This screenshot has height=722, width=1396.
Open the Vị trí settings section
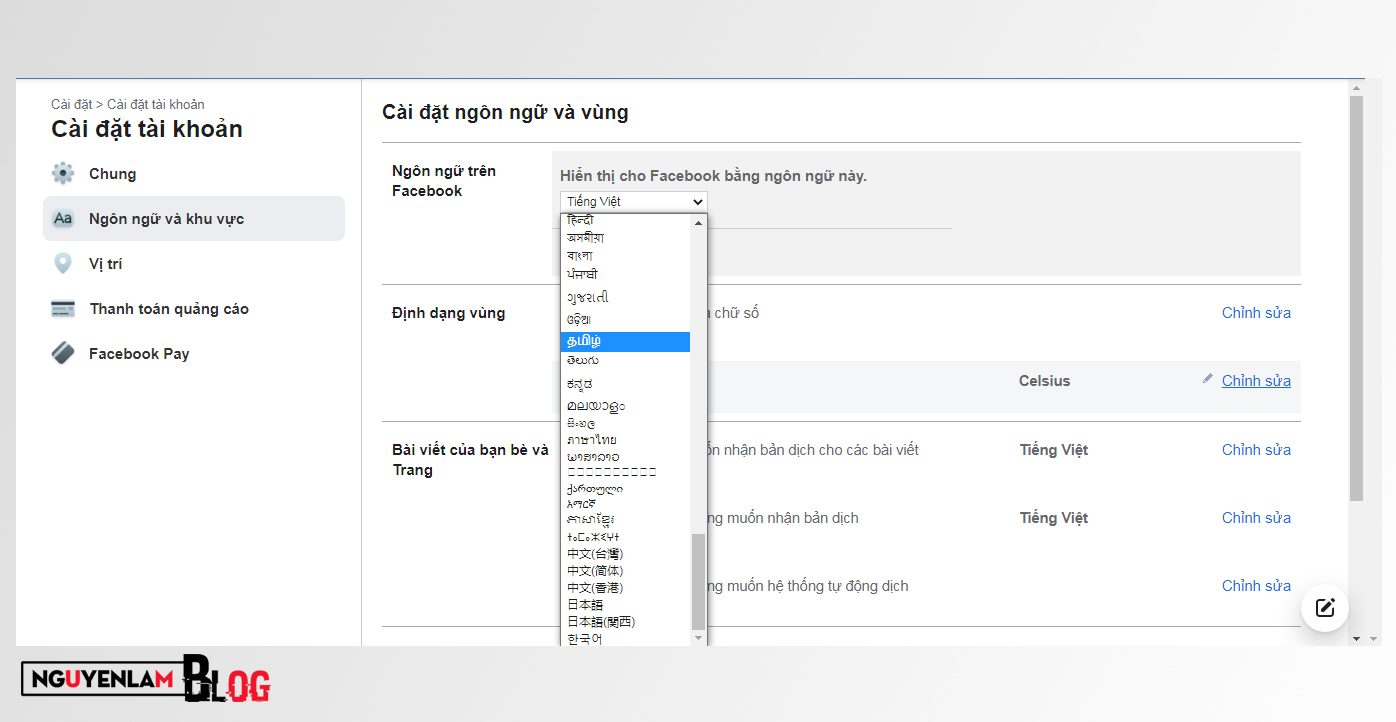coord(194,263)
